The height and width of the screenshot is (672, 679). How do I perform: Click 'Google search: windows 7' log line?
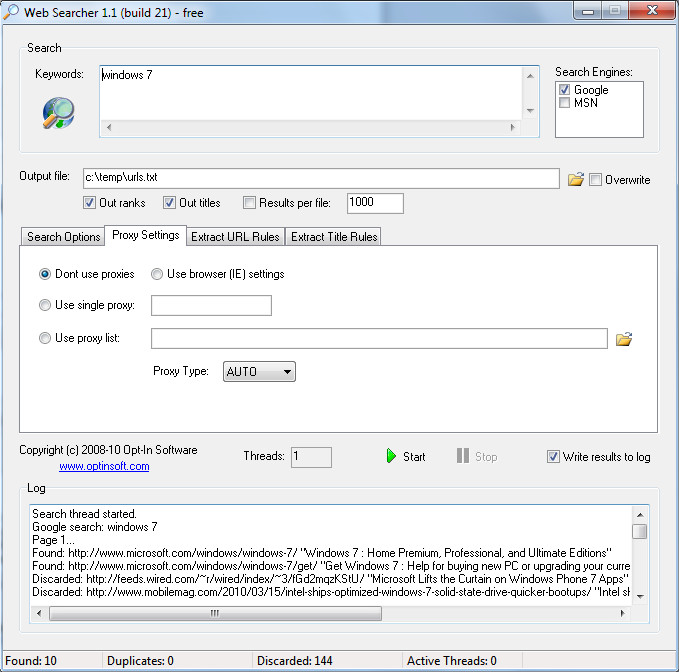tap(95, 527)
